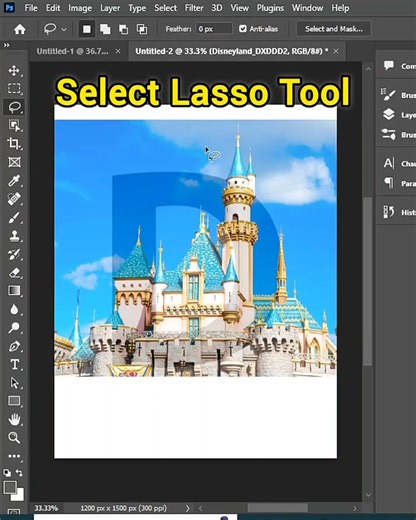Close the Untitled-2 document tab

pyautogui.click(x=336, y=51)
